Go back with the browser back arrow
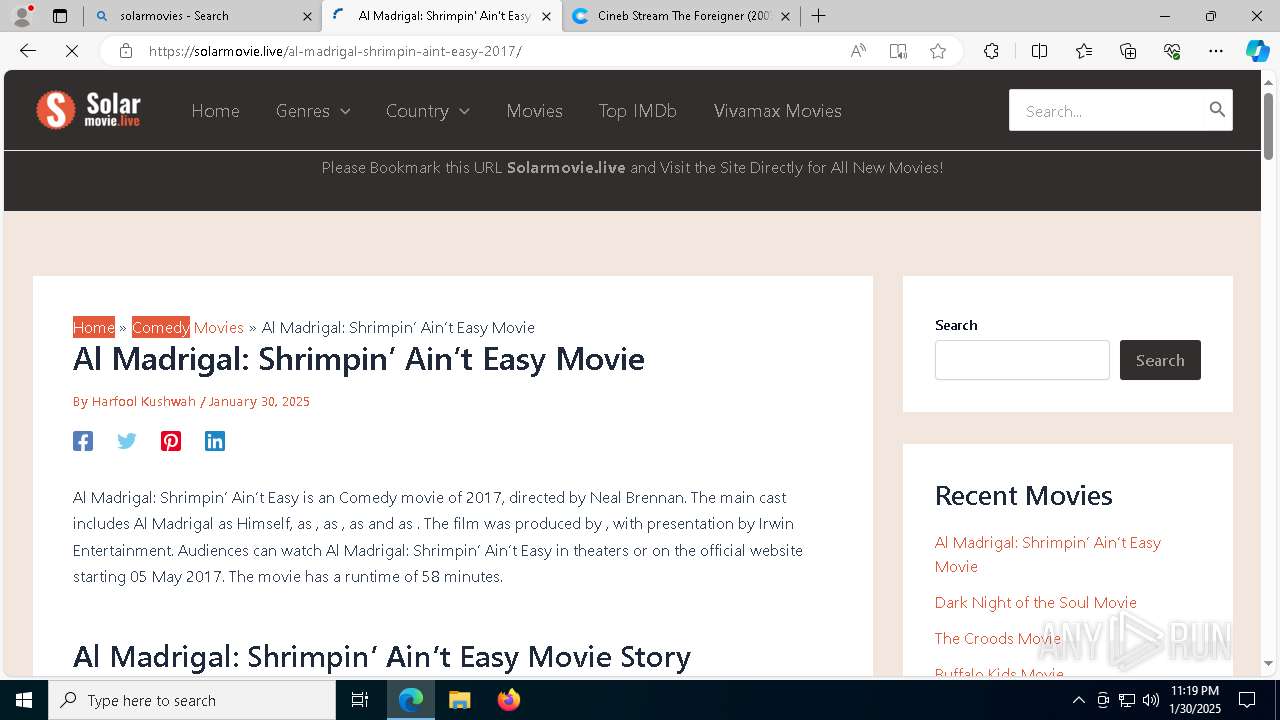The image size is (1280, 720). 28,51
